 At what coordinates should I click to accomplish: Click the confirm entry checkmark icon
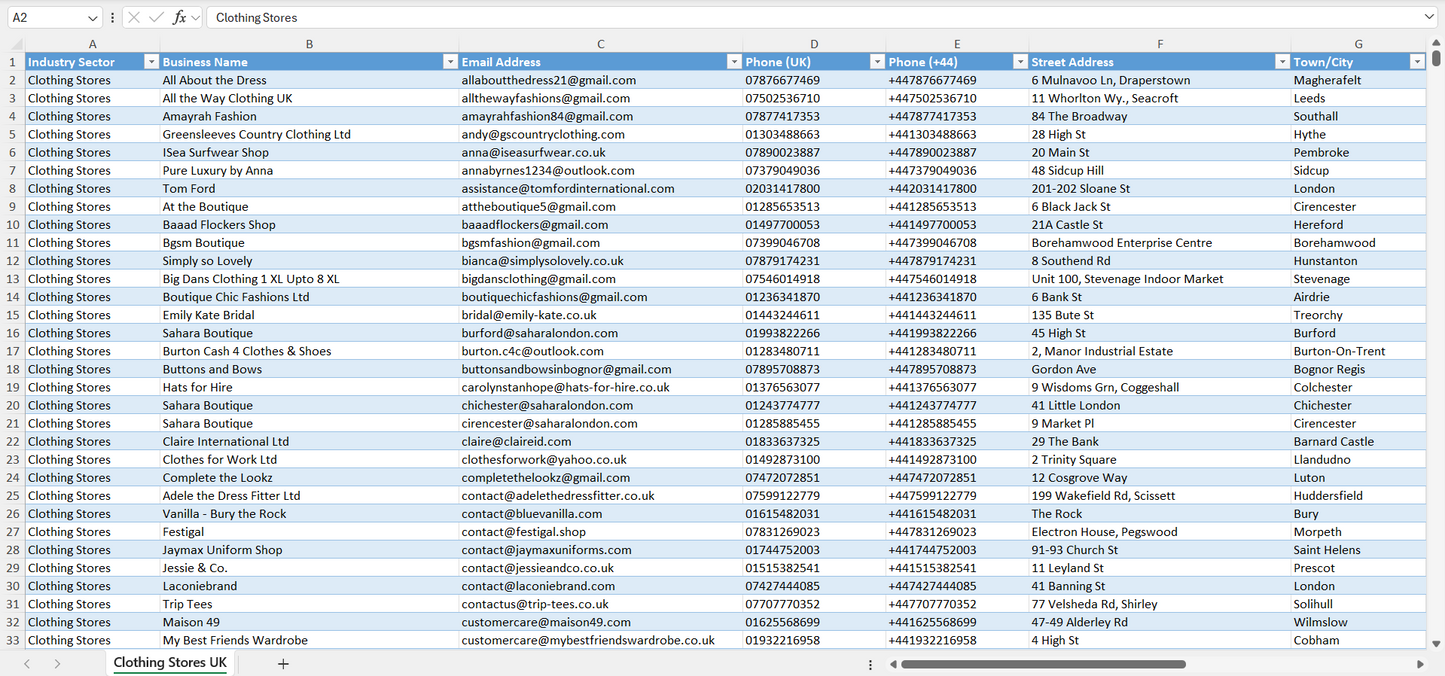(x=156, y=17)
